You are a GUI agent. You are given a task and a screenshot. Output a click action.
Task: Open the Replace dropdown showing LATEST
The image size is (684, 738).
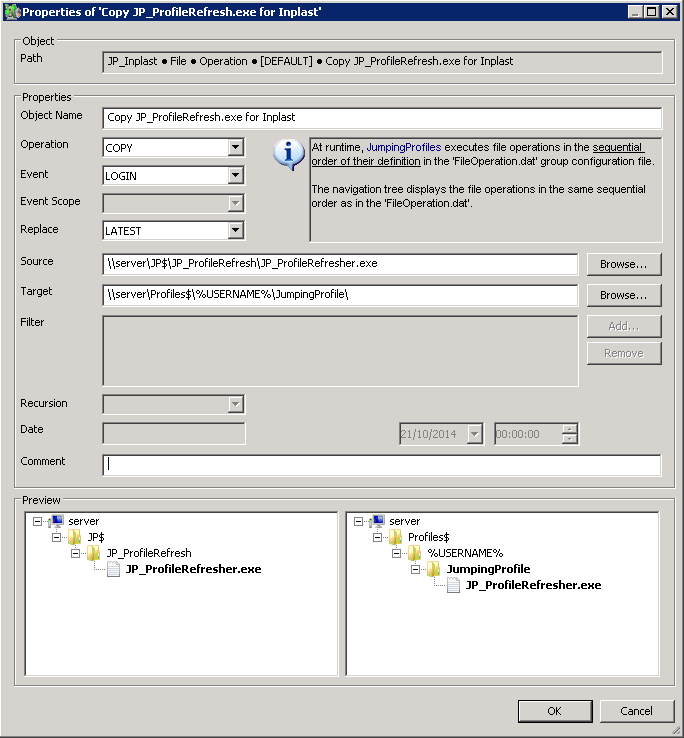tap(235, 230)
